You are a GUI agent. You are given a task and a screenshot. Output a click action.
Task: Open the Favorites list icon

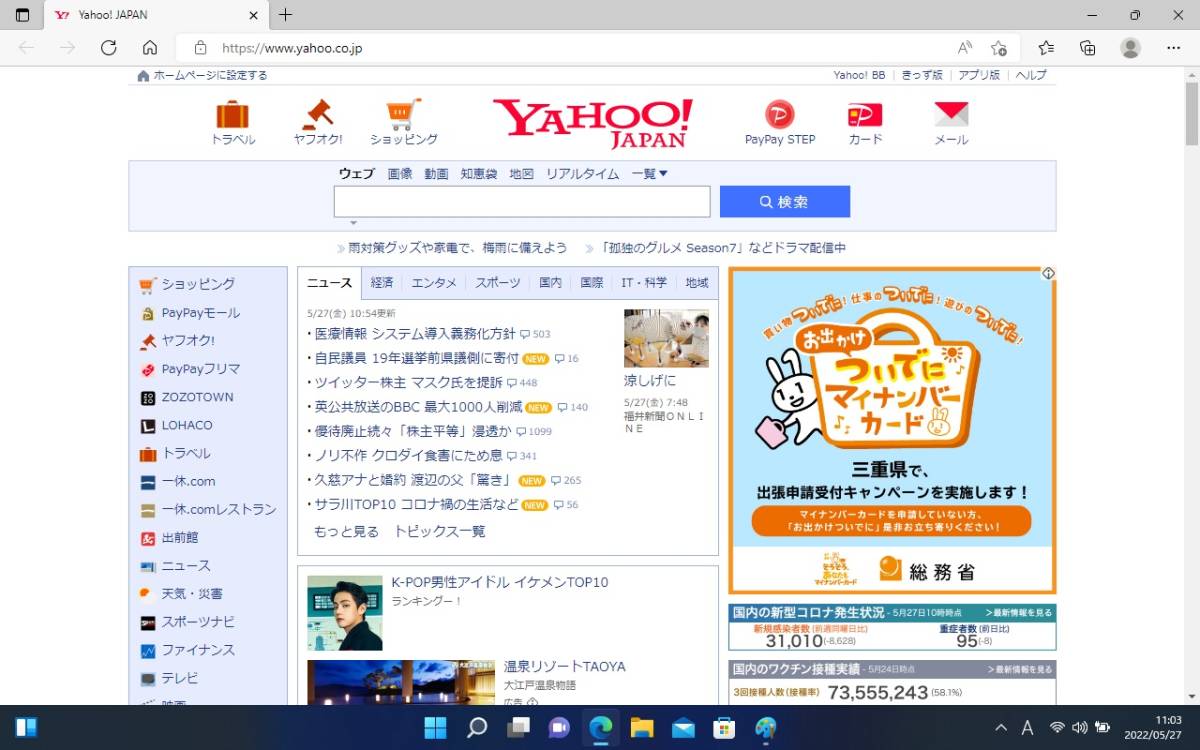pos(1046,47)
